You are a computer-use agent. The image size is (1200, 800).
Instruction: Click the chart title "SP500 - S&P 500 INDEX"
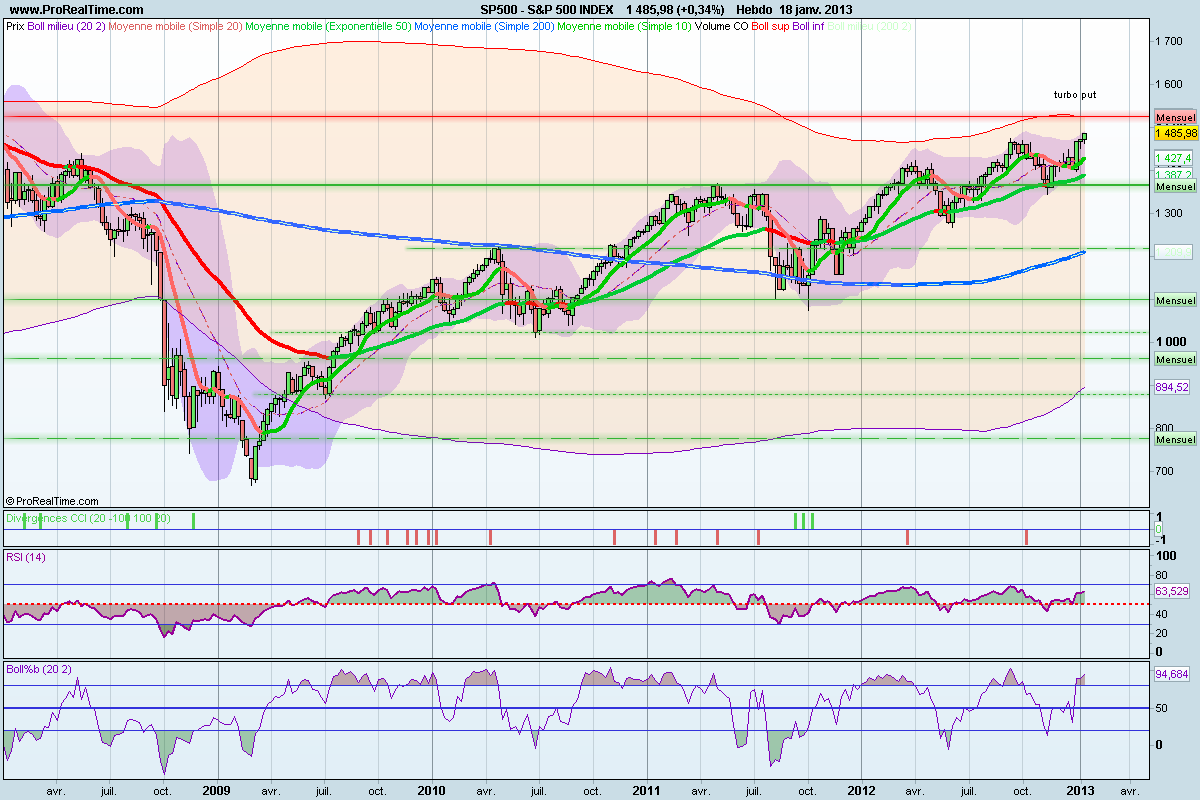(x=546, y=9)
